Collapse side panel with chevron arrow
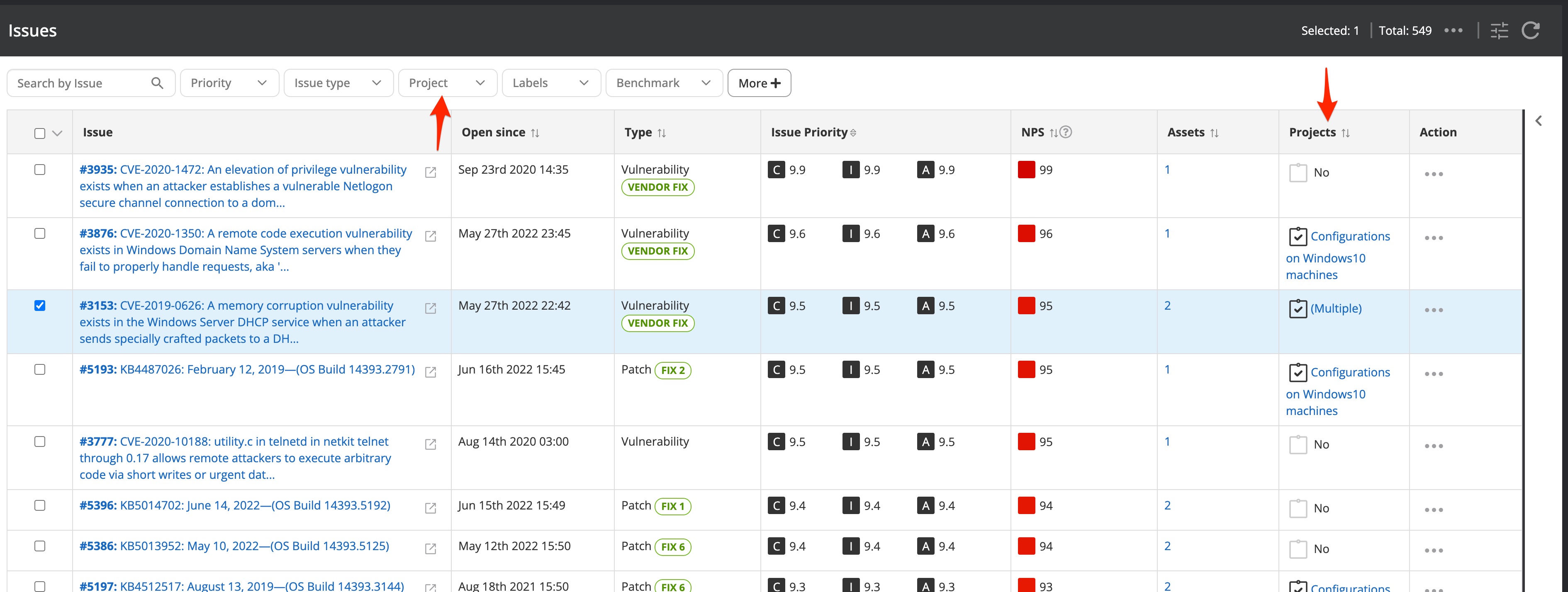 click(1539, 121)
